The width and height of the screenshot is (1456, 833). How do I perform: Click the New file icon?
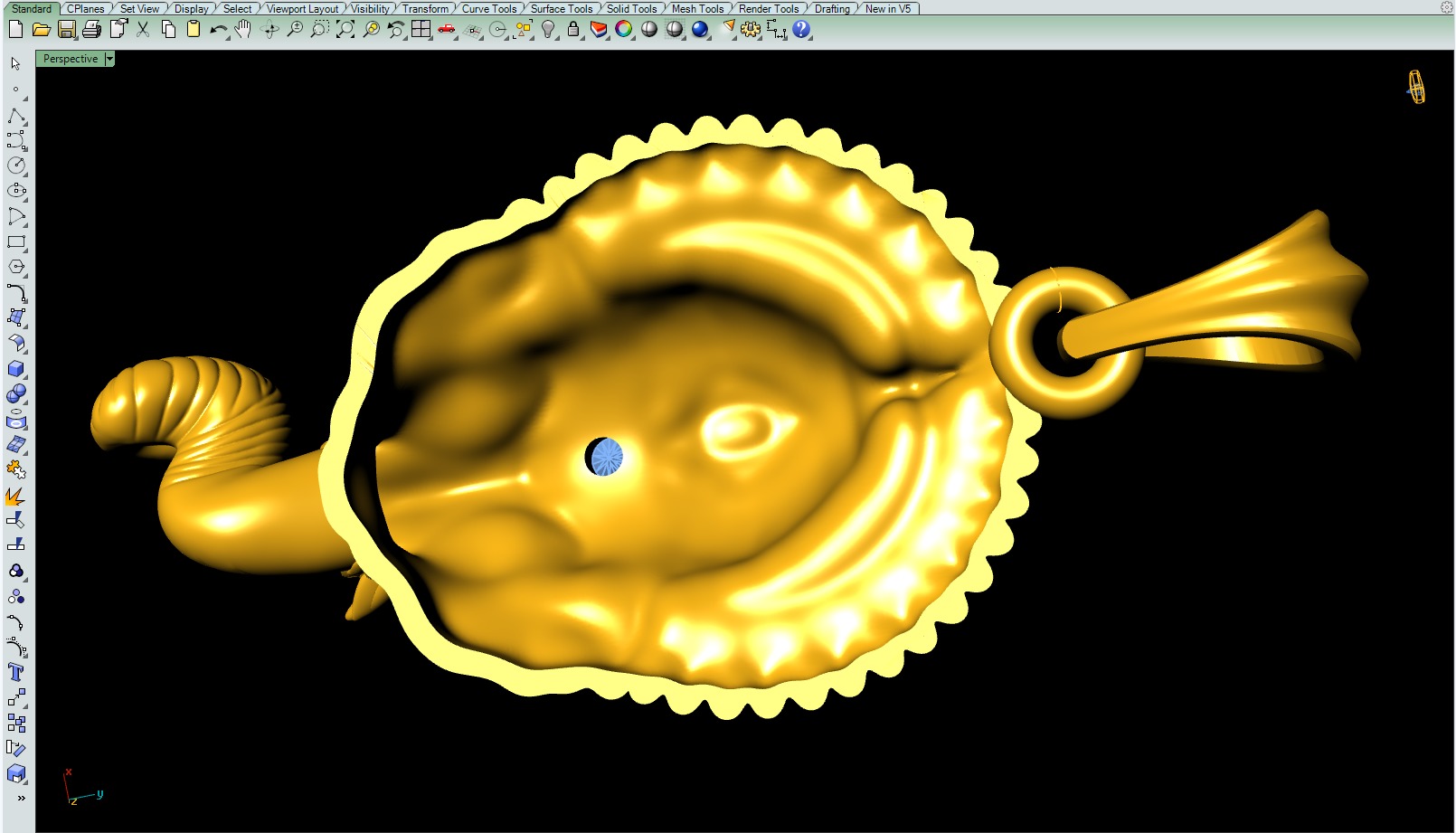tap(15, 29)
